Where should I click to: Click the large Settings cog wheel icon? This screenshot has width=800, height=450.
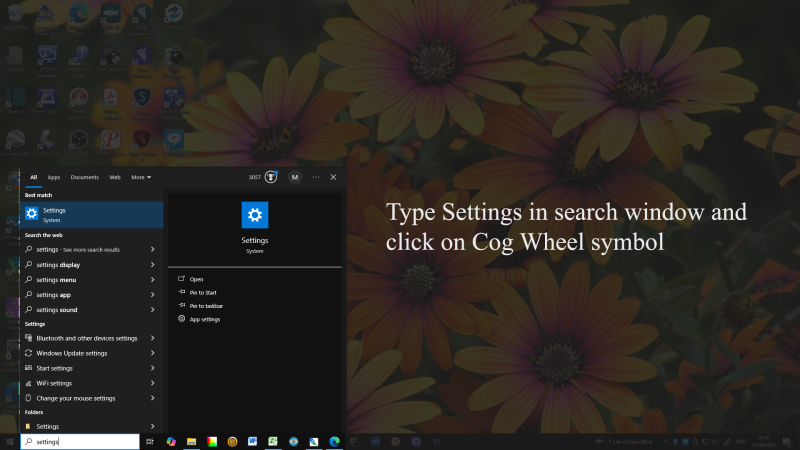(x=254, y=215)
